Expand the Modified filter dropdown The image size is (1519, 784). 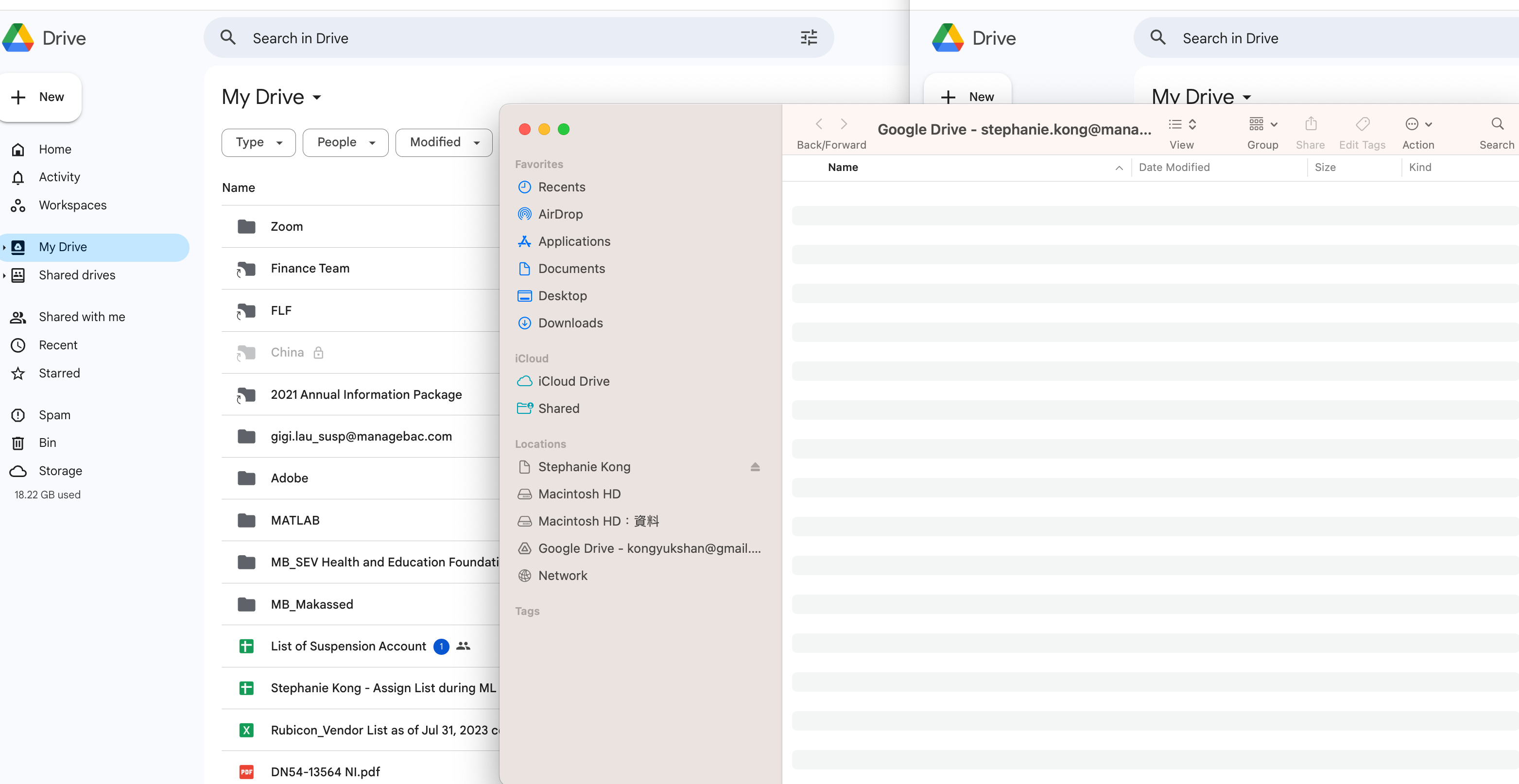(444, 143)
